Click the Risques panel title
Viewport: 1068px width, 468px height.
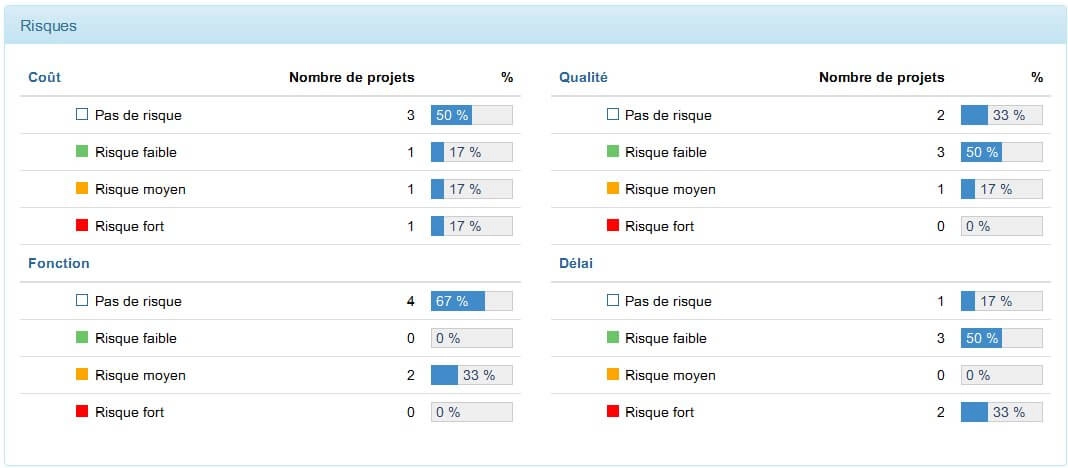[x=48, y=26]
